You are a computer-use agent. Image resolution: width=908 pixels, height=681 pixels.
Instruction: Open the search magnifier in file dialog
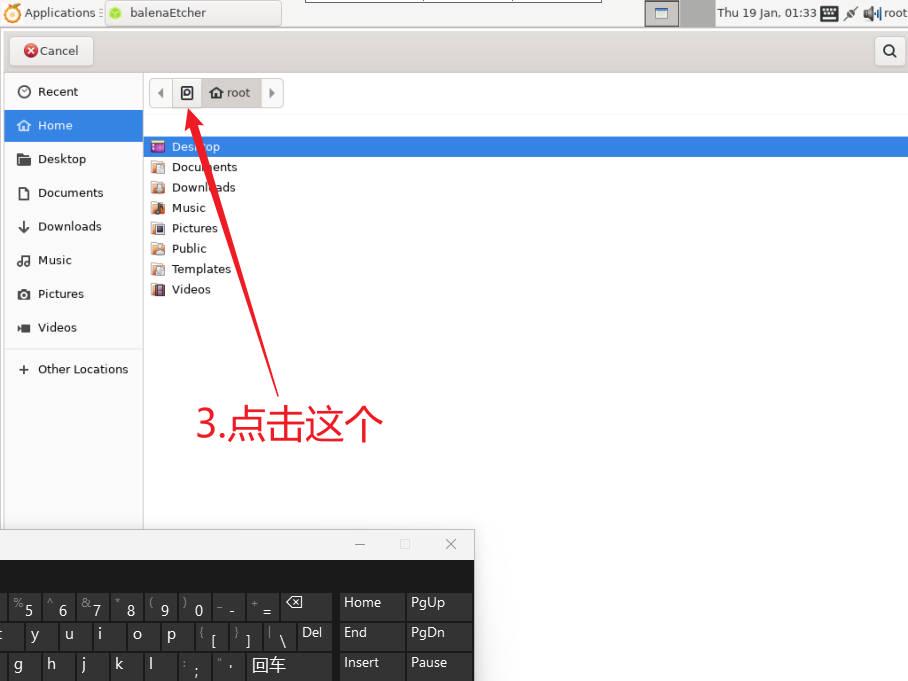tap(889, 51)
